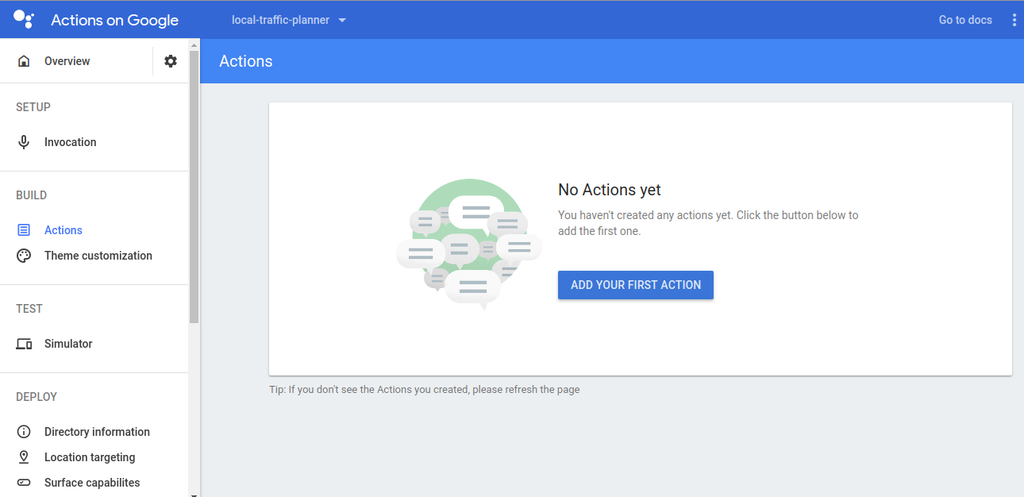This screenshot has height=497, width=1024.
Task: Click the Surface capabilities icon
Action: click(x=24, y=483)
